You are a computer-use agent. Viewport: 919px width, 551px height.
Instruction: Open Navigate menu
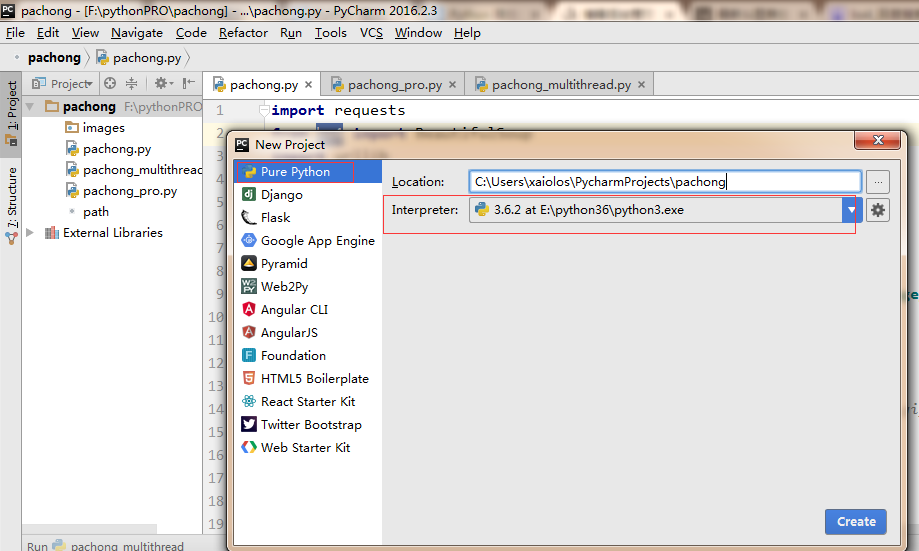137,33
